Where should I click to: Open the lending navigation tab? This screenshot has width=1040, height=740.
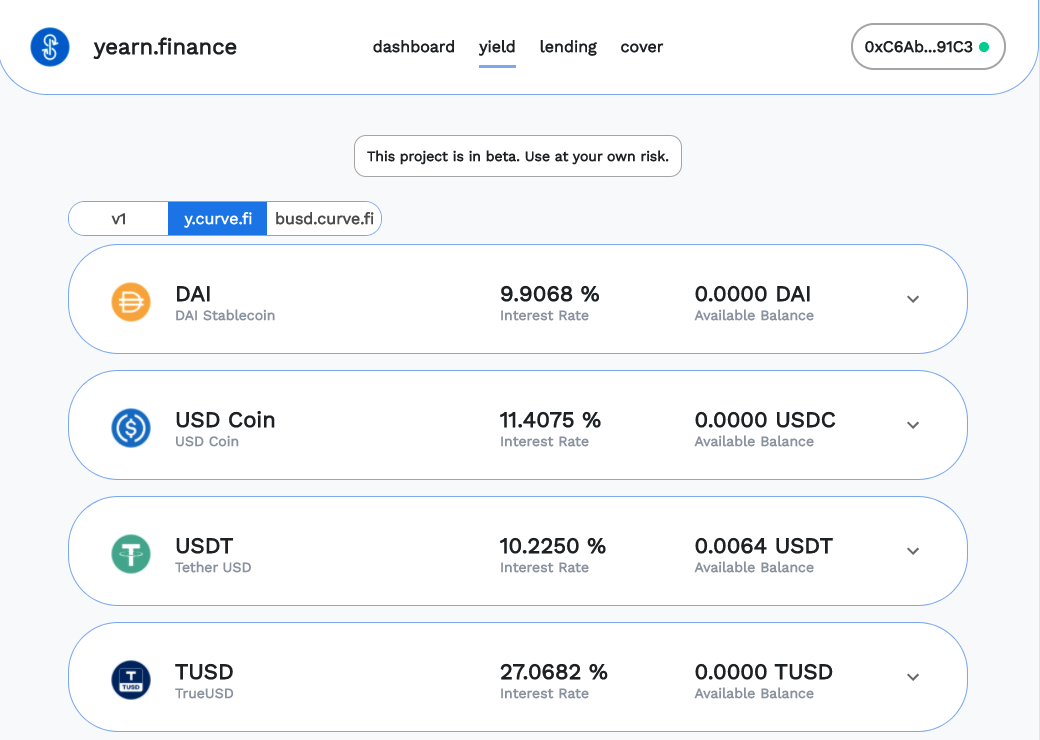(568, 47)
